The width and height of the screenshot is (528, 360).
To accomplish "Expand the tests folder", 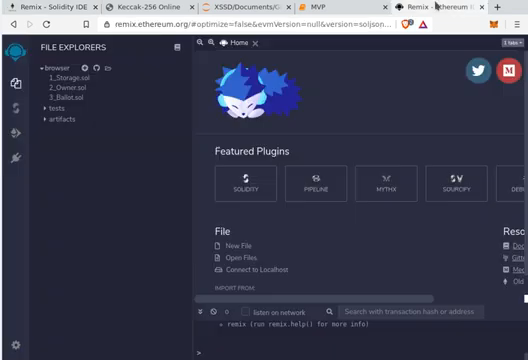I will tap(45, 108).
